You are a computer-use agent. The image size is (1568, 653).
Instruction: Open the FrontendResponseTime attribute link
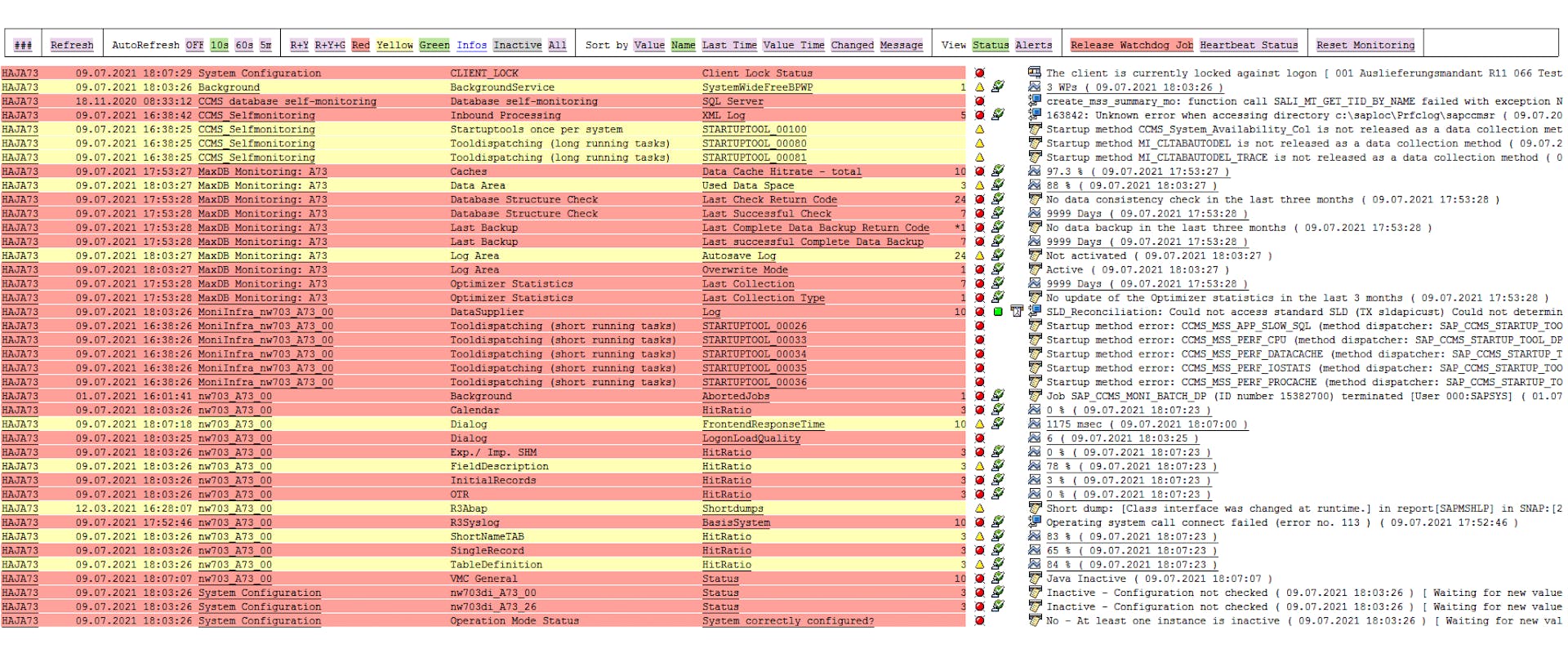coord(763,424)
